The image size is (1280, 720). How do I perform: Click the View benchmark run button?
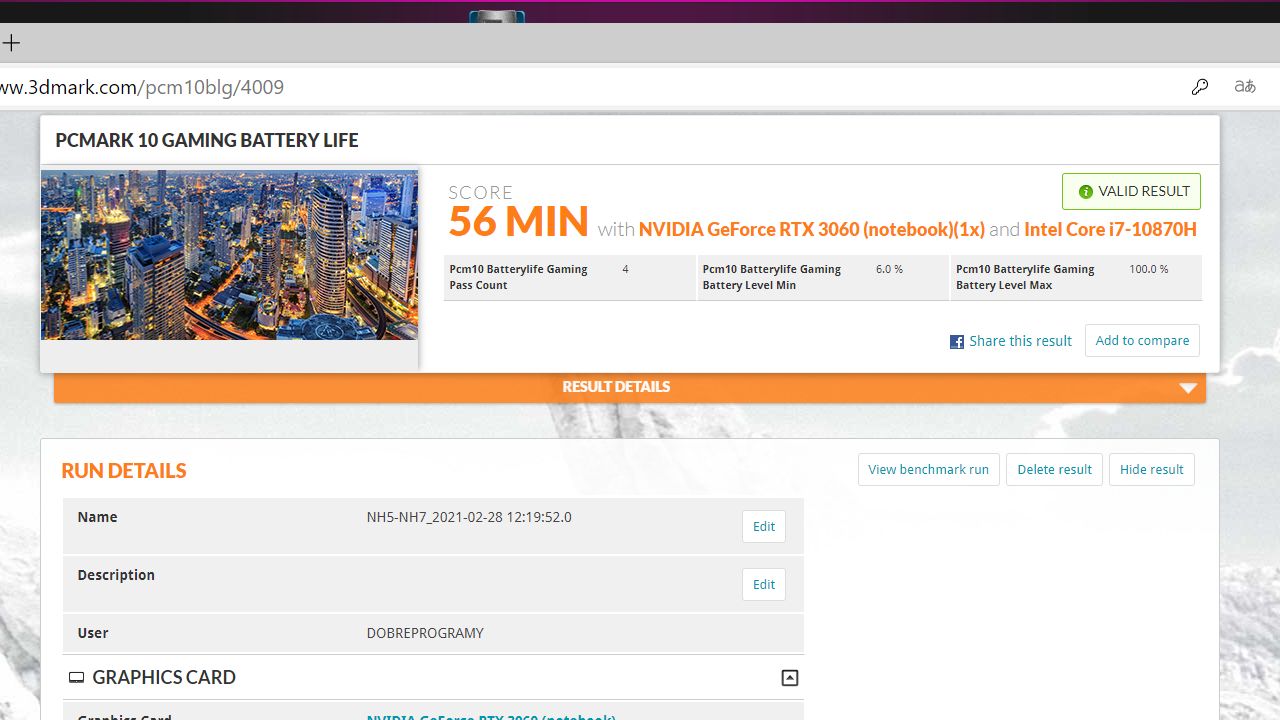pos(928,469)
